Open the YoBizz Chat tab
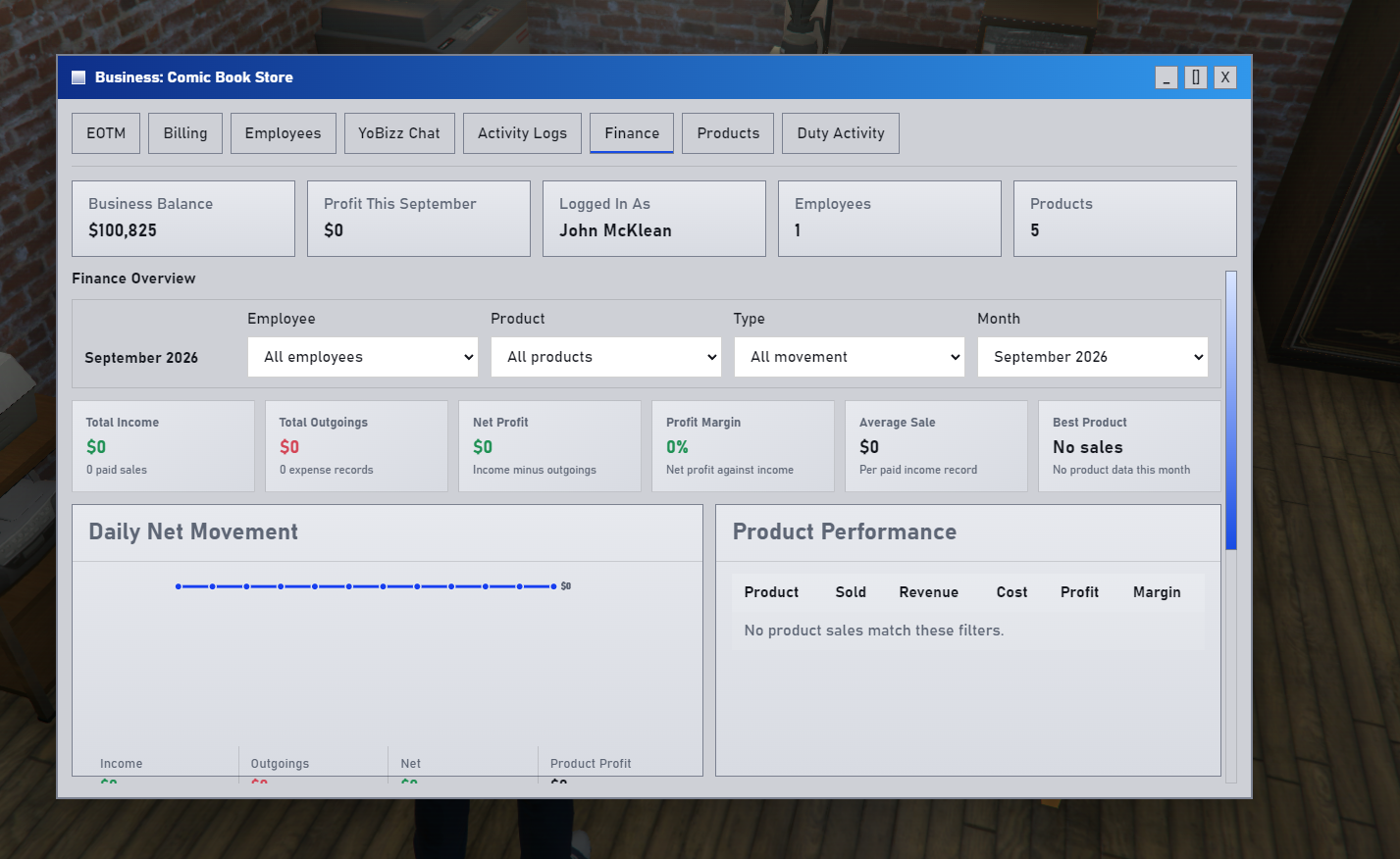1400x859 pixels. tap(399, 133)
